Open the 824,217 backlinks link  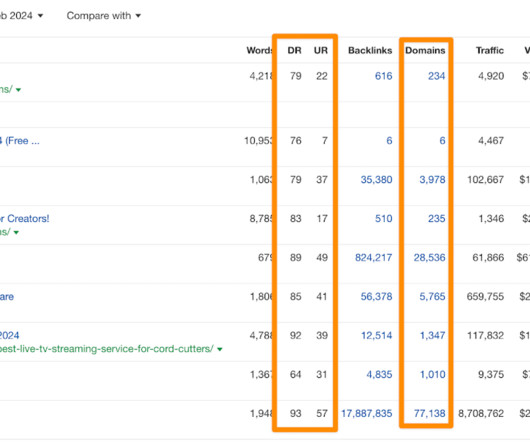pyautogui.click(x=374, y=257)
